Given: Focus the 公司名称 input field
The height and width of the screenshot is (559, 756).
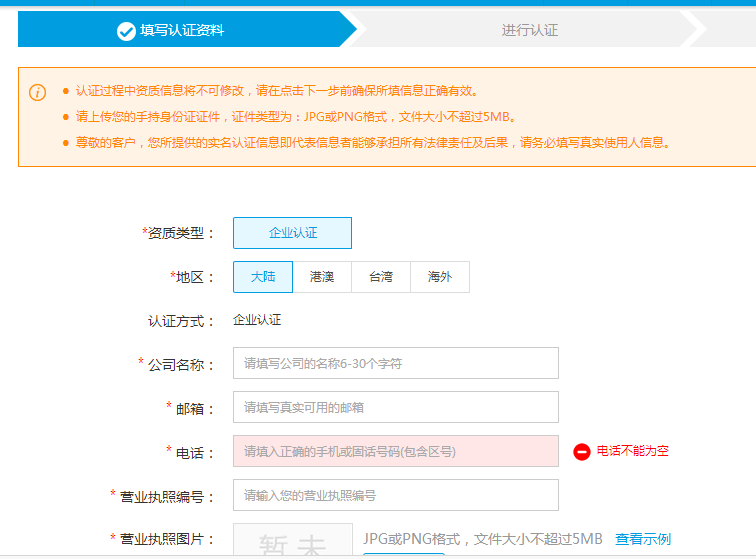Looking at the screenshot, I should pos(396,363).
